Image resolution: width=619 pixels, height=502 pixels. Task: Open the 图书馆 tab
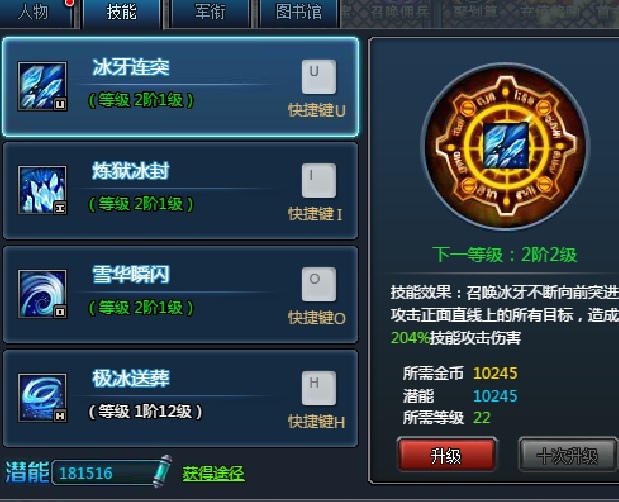pos(299,13)
